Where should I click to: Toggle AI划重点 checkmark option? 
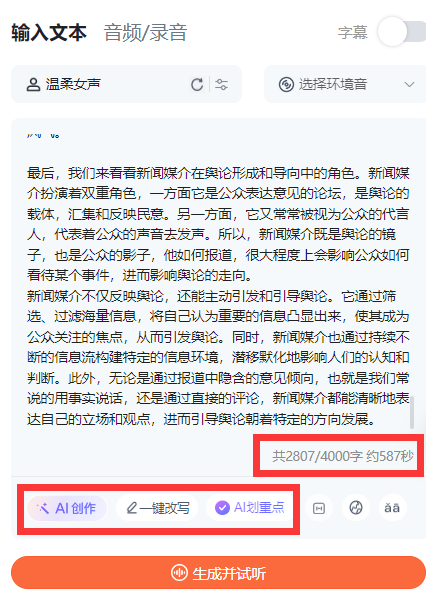250,507
